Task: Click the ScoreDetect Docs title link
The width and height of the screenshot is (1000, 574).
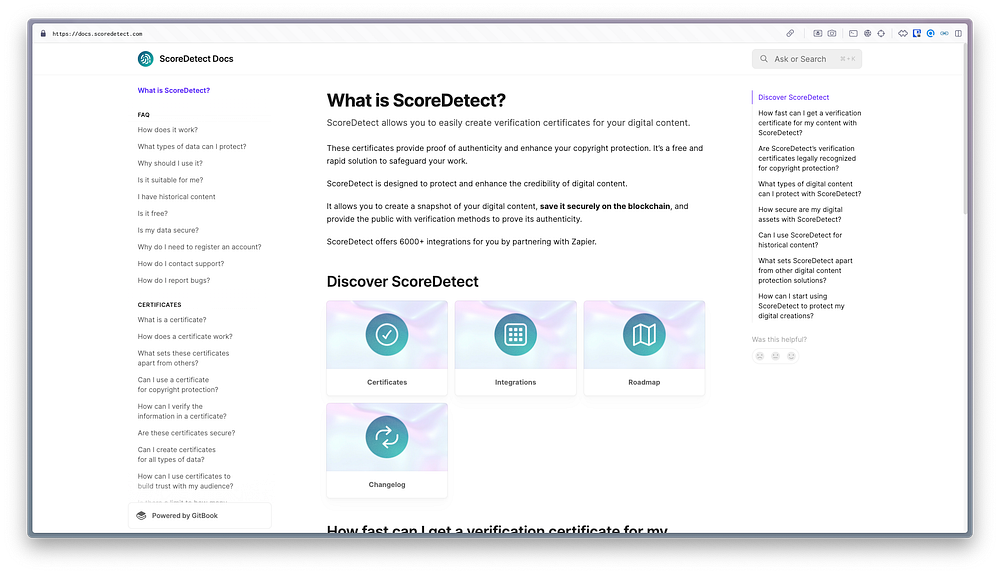Action: tap(196, 59)
